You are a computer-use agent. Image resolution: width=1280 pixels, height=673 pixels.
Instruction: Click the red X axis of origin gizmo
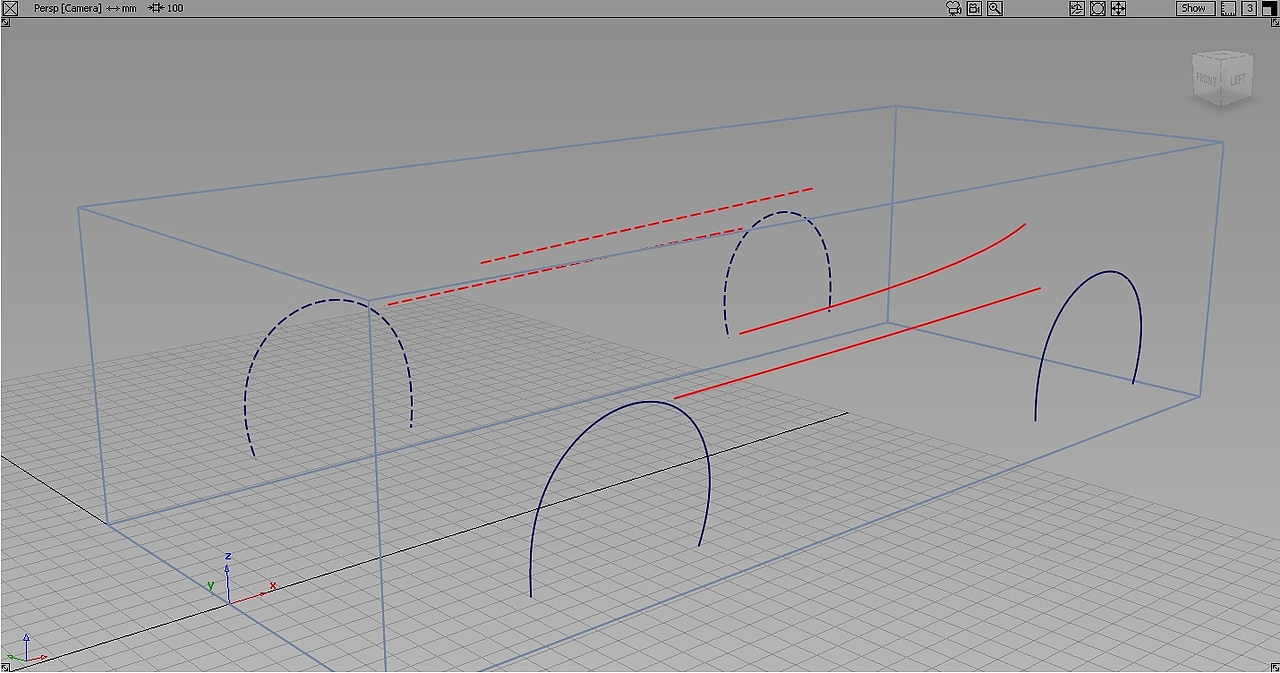click(x=250, y=597)
